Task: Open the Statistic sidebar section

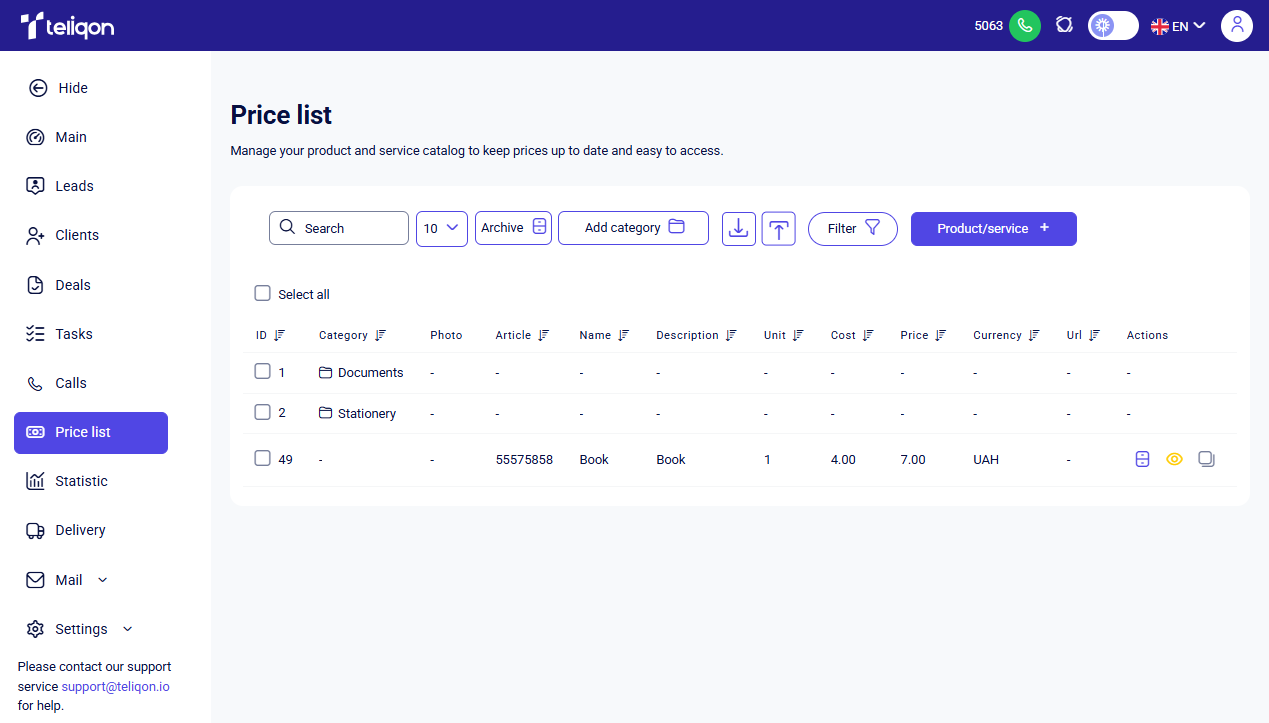Action: coord(81,481)
